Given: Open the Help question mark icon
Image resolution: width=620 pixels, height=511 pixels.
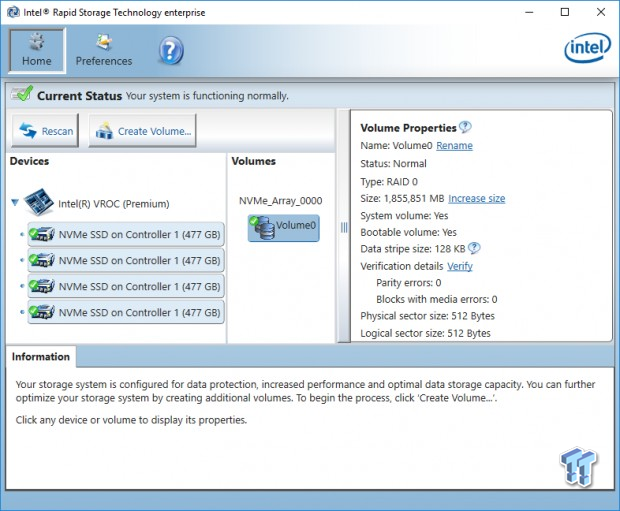Looking at the screenshot, I should 171,51.
